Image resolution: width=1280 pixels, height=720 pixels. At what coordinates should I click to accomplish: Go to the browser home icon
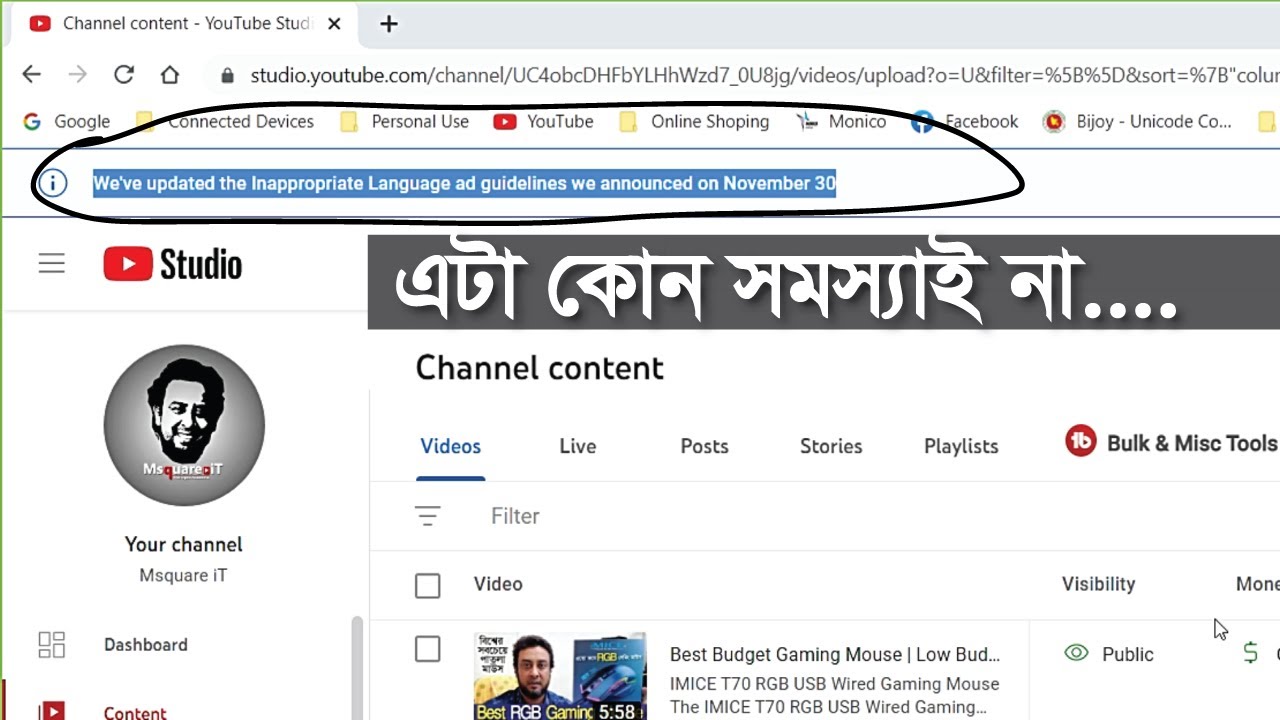[x=170, y=75]
